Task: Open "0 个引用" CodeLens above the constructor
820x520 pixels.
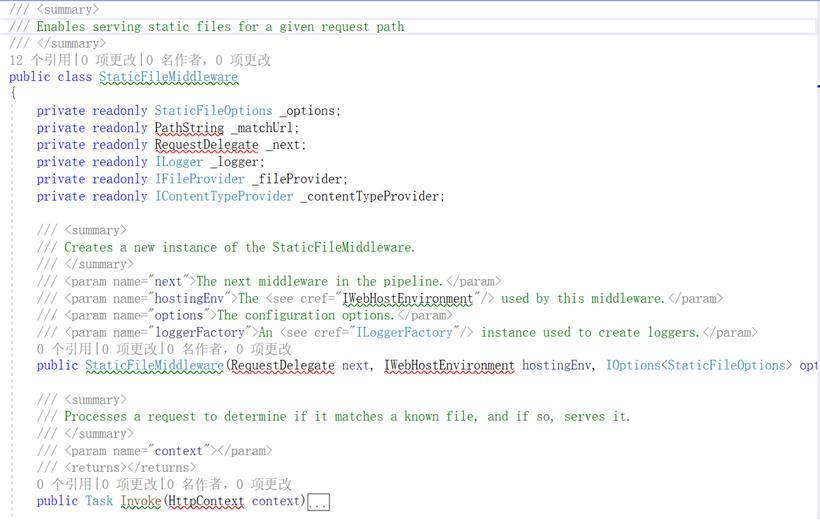Action: (64, 349)
